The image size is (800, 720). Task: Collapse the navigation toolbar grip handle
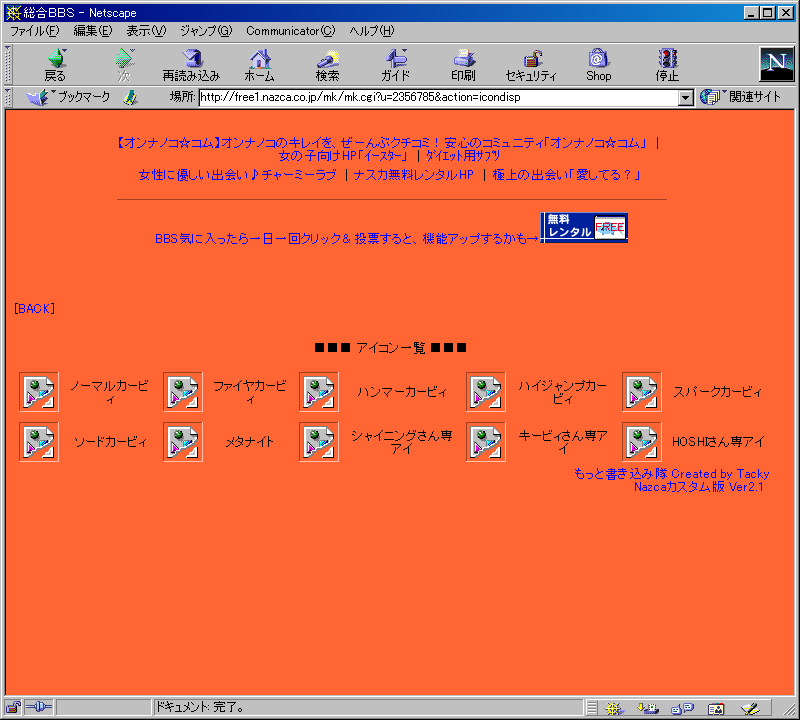point(8,65)
